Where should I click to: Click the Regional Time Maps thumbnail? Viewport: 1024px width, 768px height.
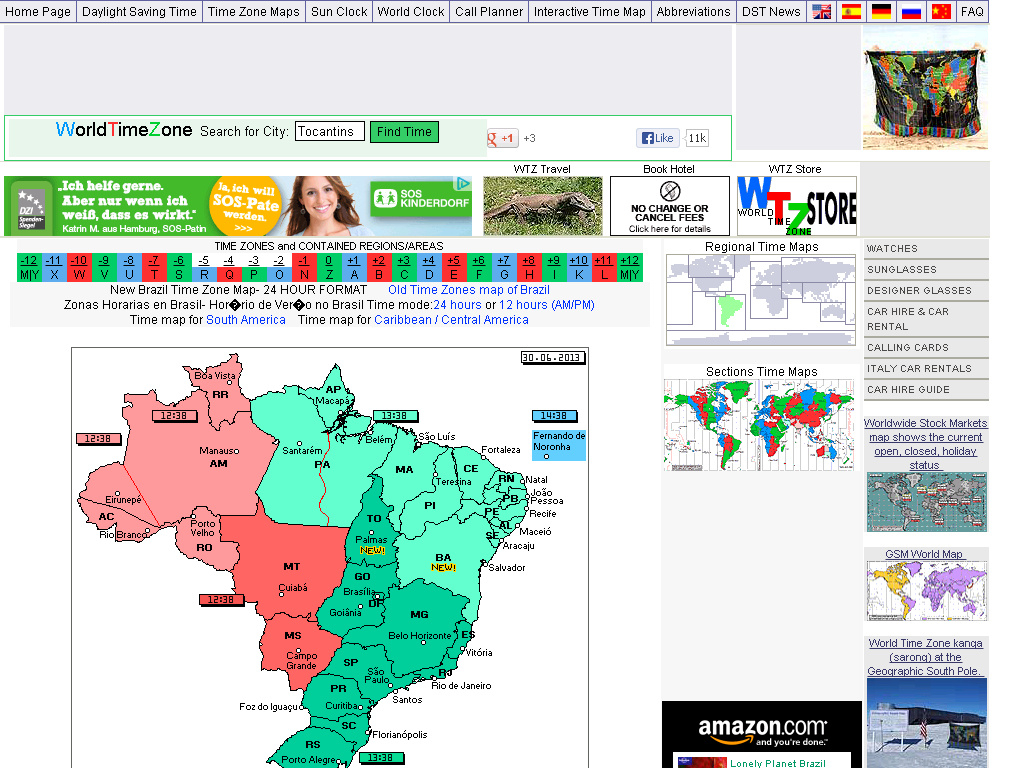761,300
